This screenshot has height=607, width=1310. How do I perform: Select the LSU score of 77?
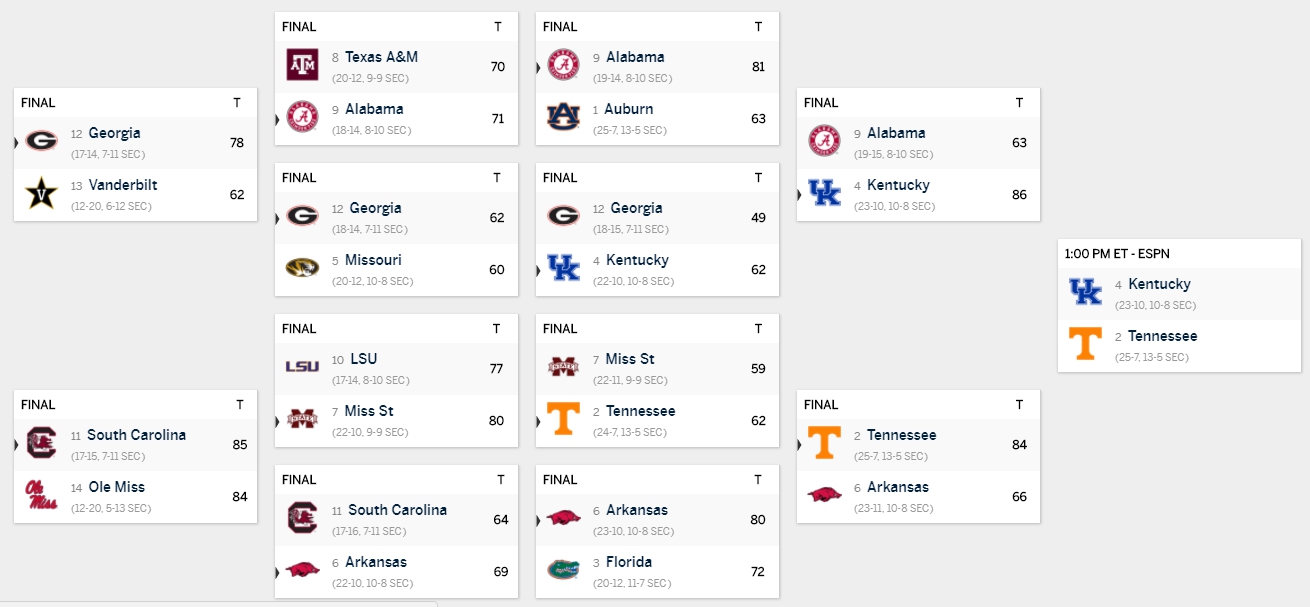tap(496, 369)
